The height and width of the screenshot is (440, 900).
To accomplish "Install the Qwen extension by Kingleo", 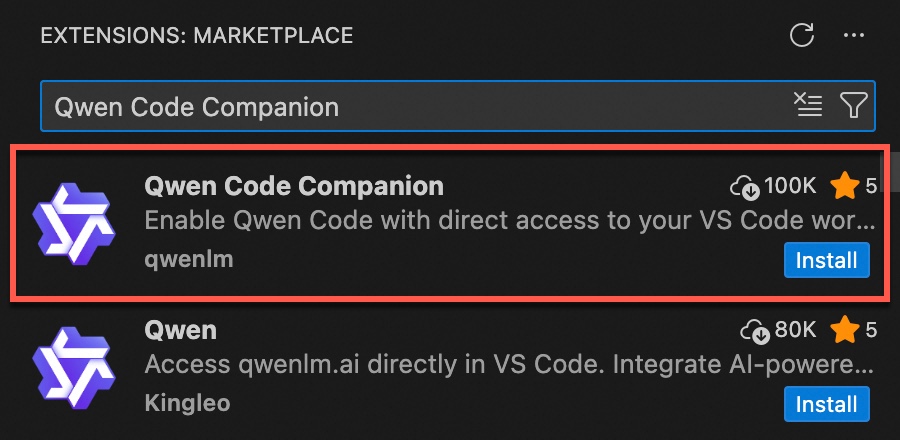I will (826, 405).
